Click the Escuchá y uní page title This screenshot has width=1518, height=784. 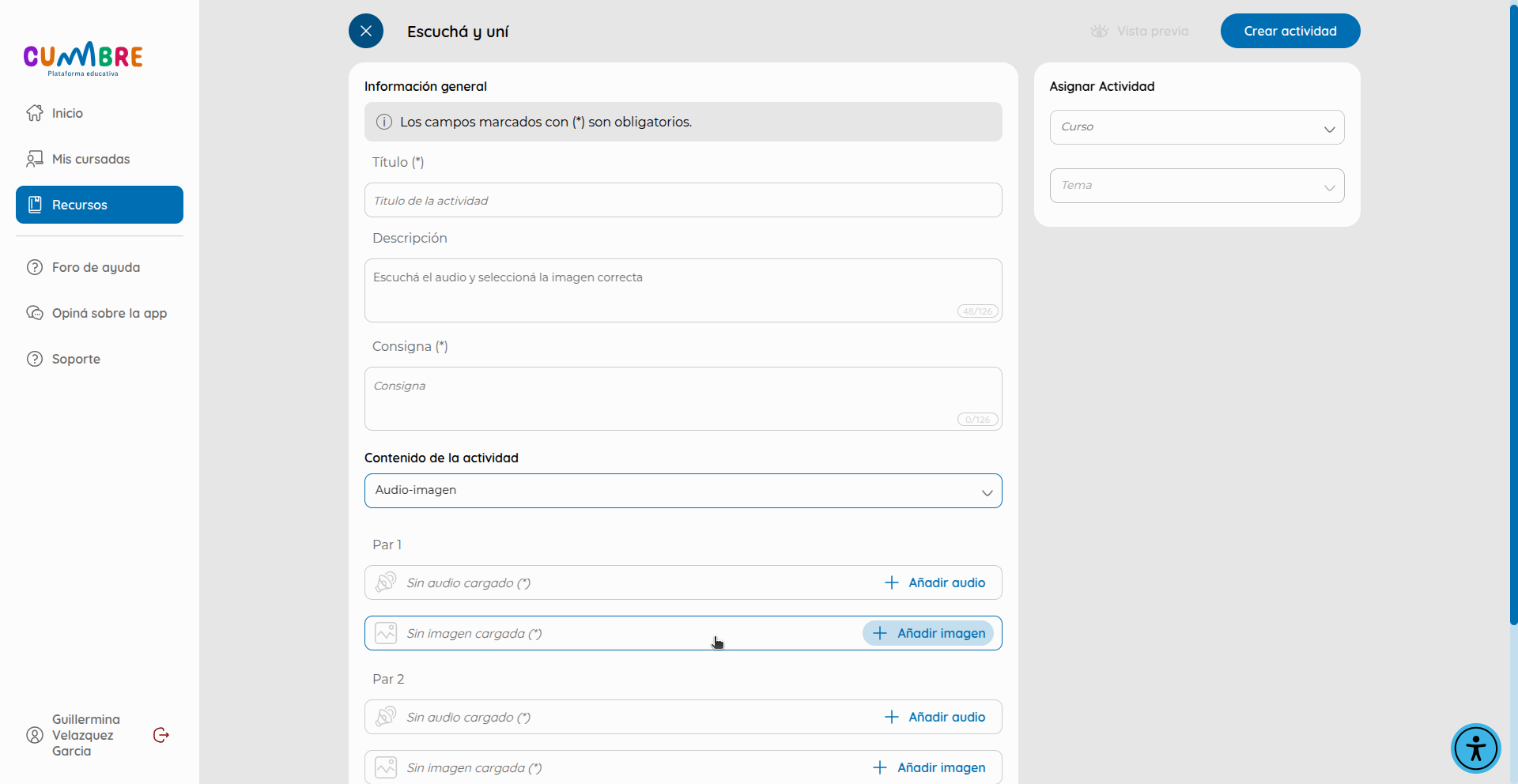[x=458, y=32]
